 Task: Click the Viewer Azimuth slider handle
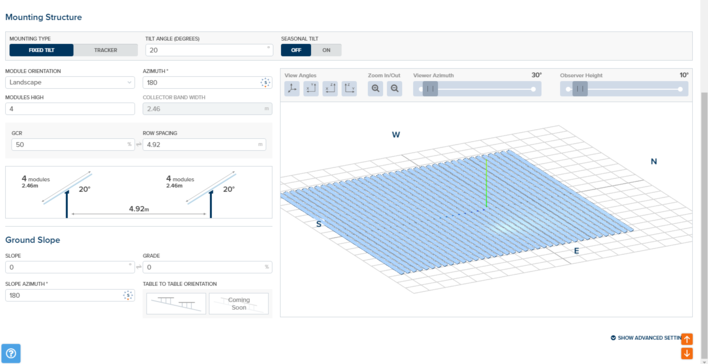point(430,89)
